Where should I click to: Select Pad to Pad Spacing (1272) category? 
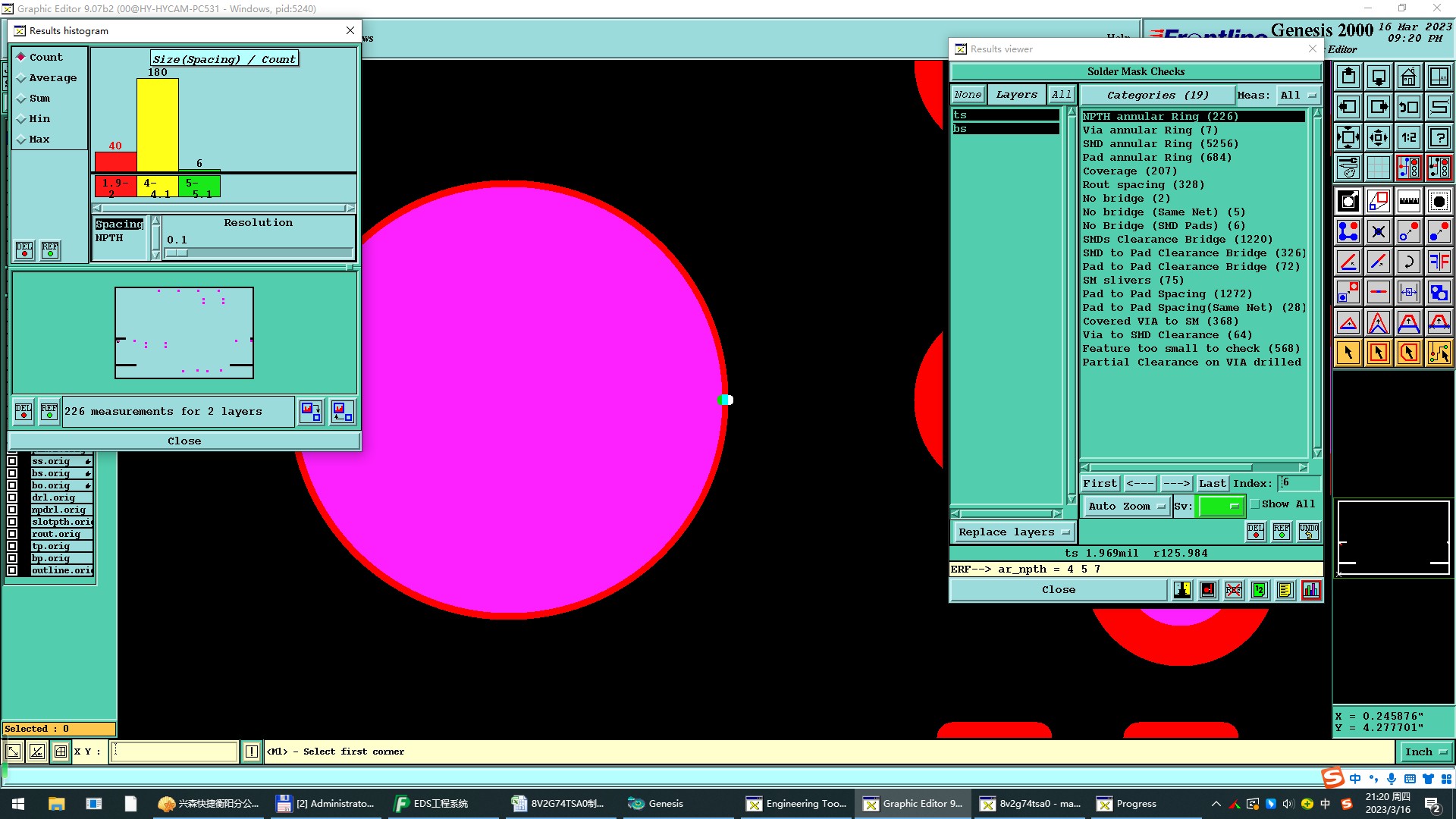(1166, 294)
